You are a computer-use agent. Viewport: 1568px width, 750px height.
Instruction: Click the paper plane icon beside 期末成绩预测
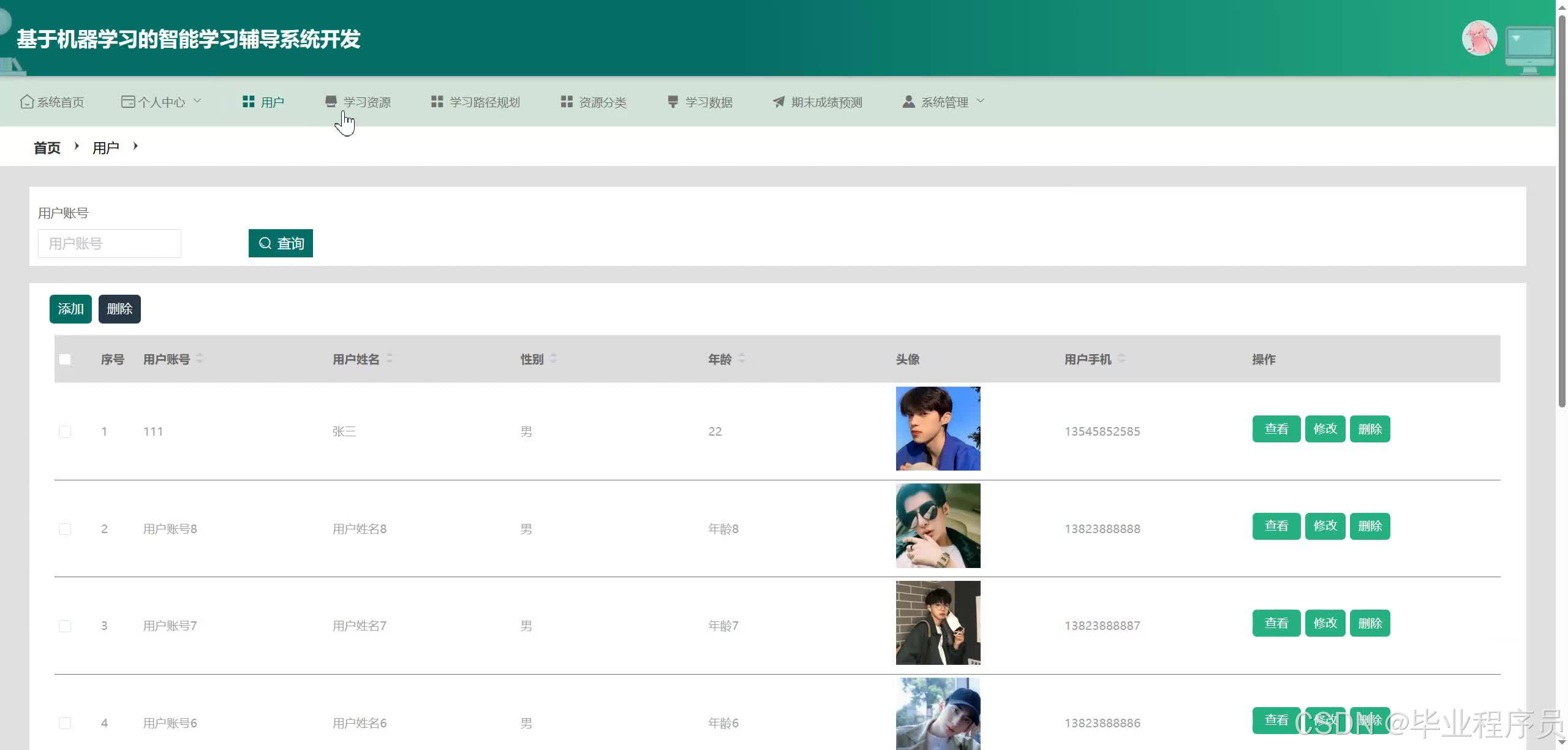click(x=778, y=102)
